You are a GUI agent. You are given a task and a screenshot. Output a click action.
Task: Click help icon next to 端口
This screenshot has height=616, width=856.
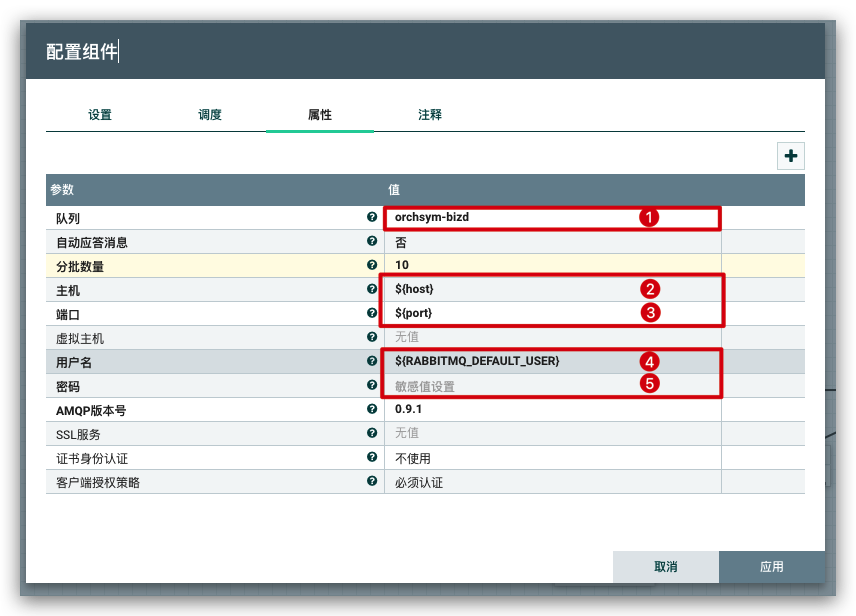[x=372, y=313]
